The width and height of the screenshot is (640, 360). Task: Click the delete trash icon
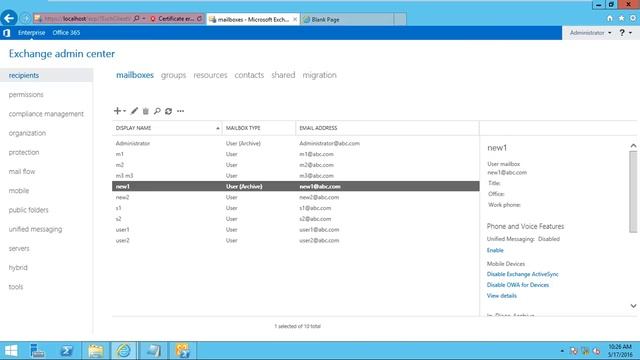tap(146, 111)
